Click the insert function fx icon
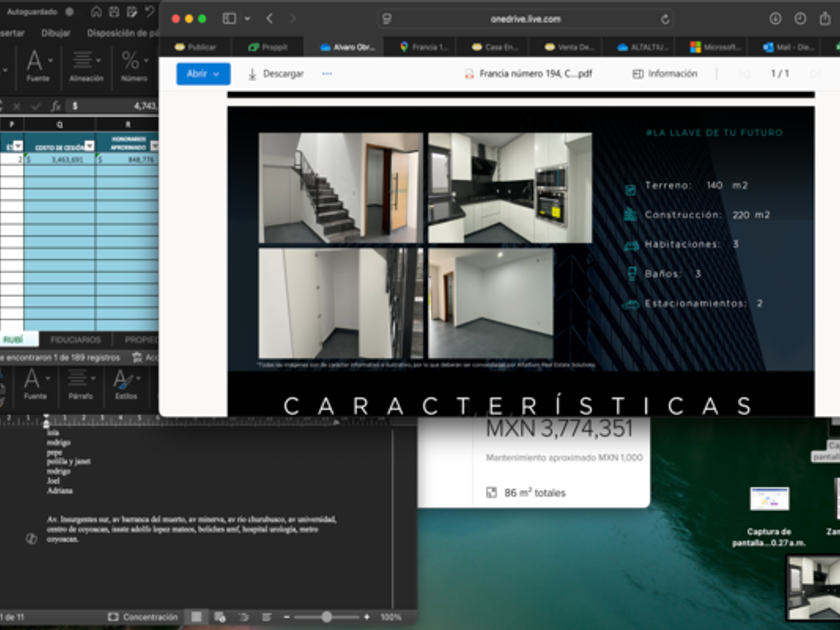Screen dimensions: 840x630 click(x=55, y=105)
